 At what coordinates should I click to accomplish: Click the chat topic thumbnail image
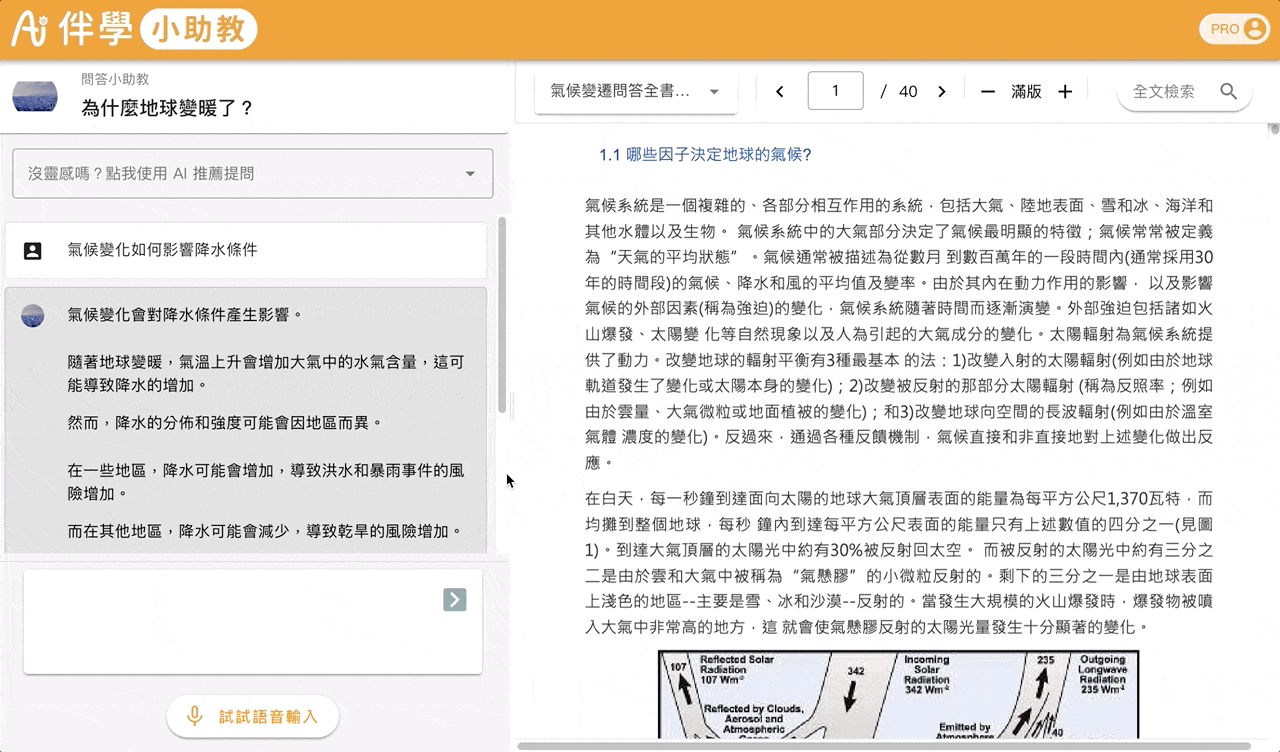point(35,96)
